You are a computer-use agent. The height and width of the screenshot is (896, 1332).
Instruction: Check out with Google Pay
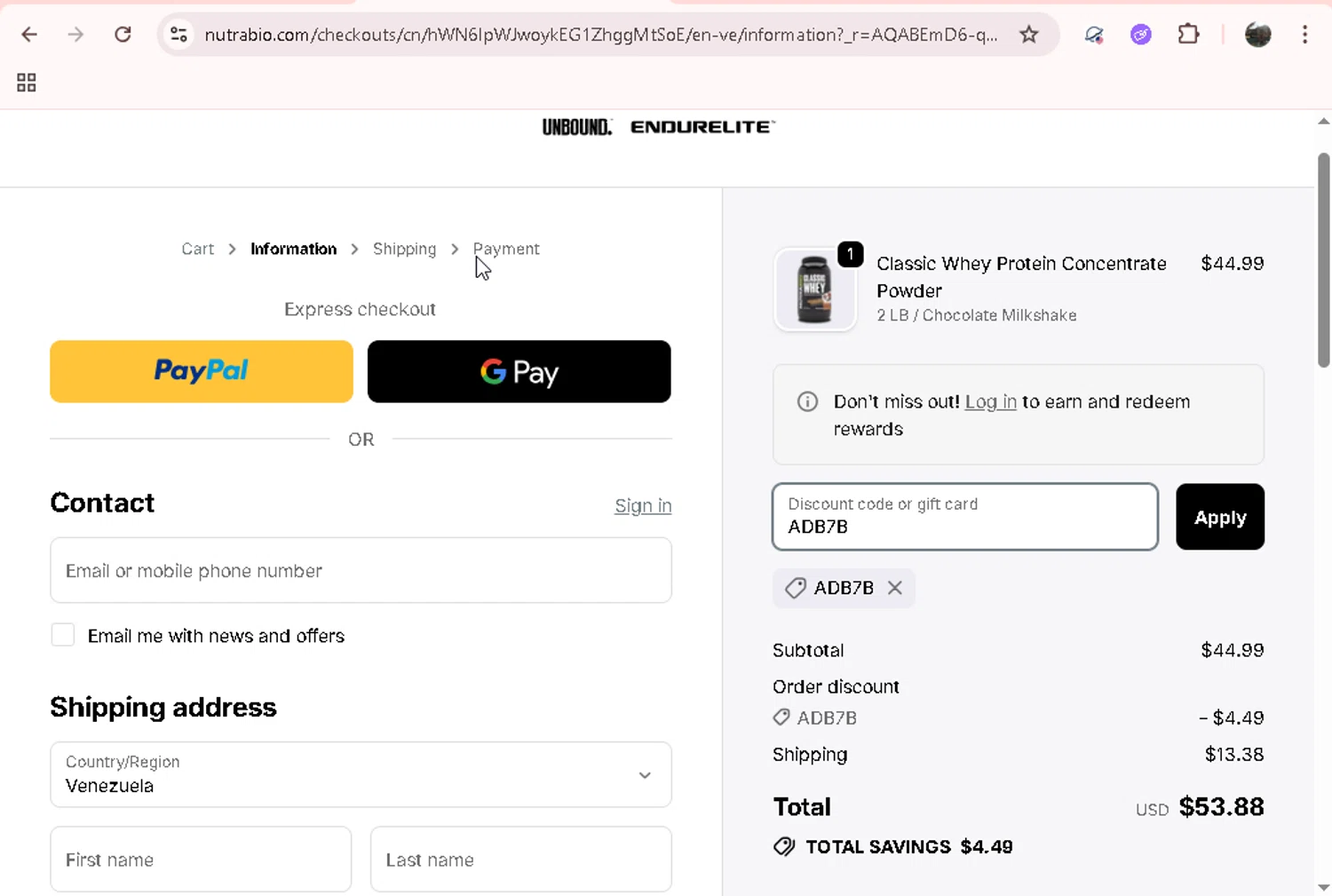point(519,371)
